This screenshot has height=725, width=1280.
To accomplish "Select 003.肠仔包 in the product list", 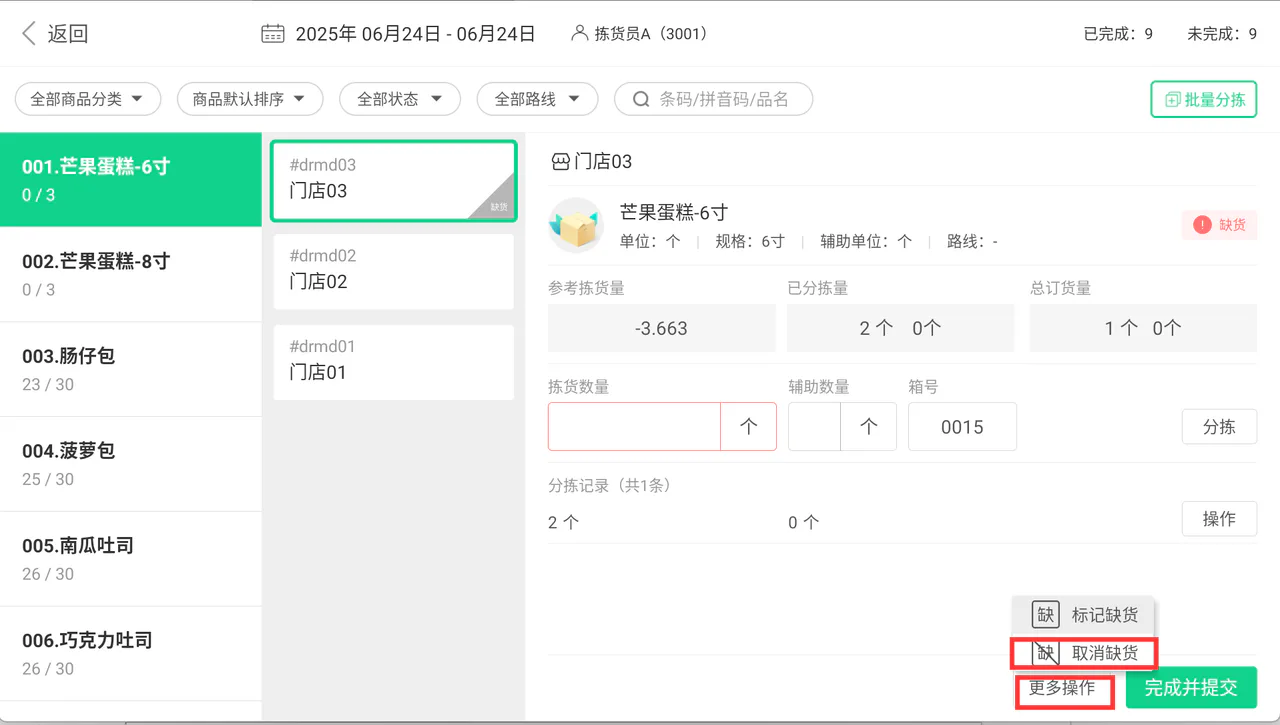I will tap(131, 369).
